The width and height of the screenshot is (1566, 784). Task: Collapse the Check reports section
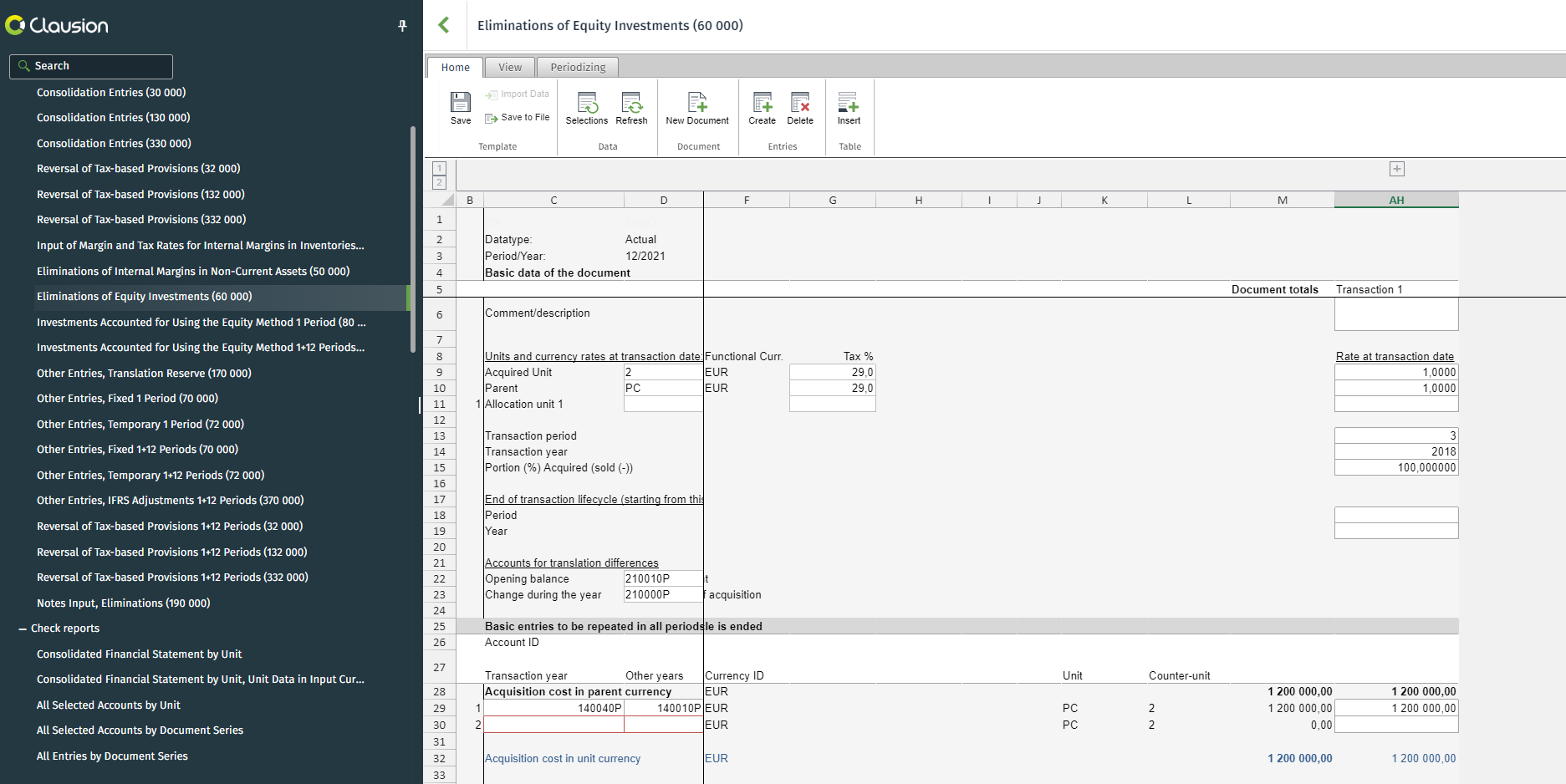pyautogui.click(x=20, y=628)
